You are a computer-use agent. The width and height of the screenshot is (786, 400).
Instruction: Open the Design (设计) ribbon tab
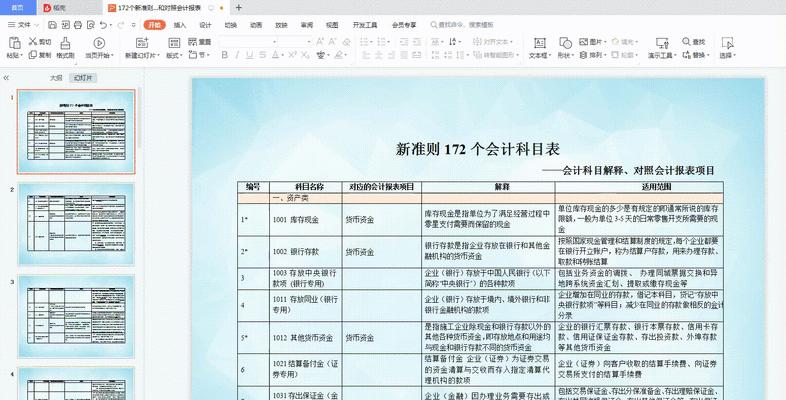tap(206, 25)
